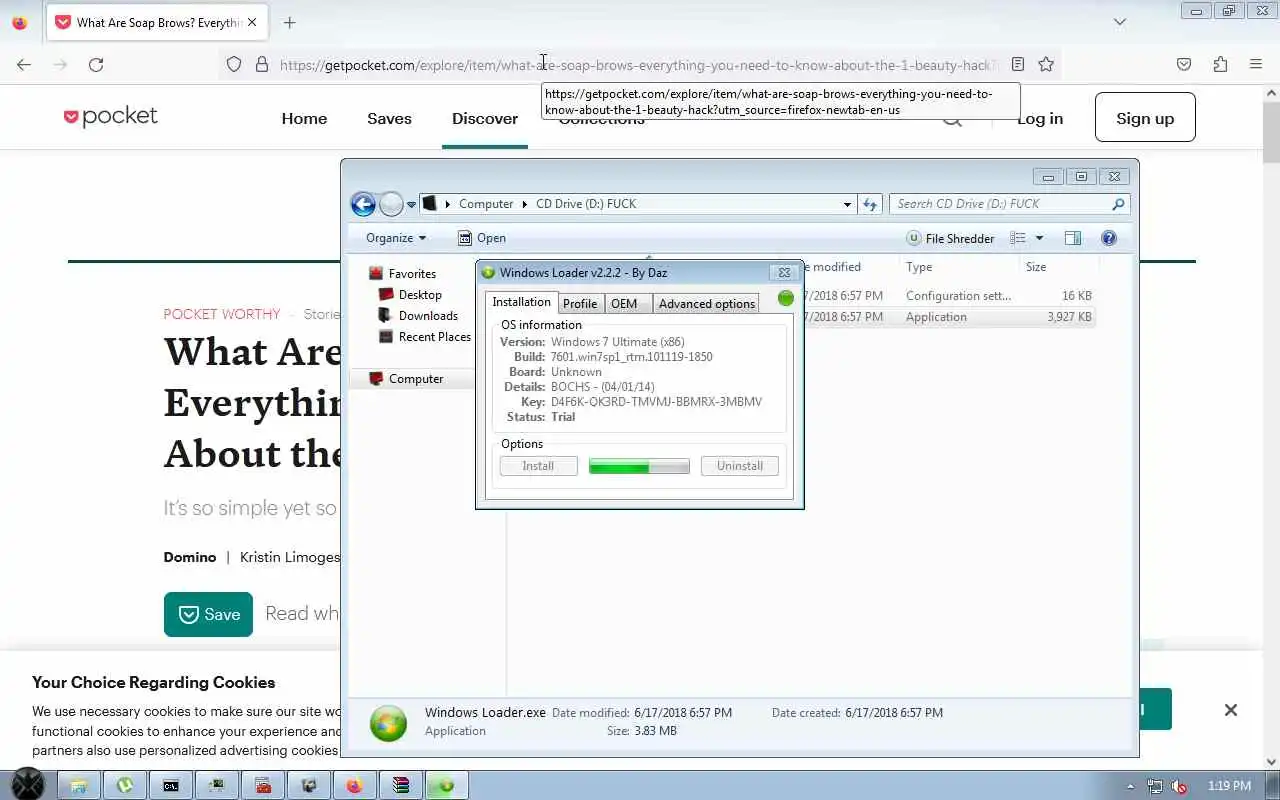Open the Firefox hamburger application menu
1280x800 pixels.
(1256, 64)
